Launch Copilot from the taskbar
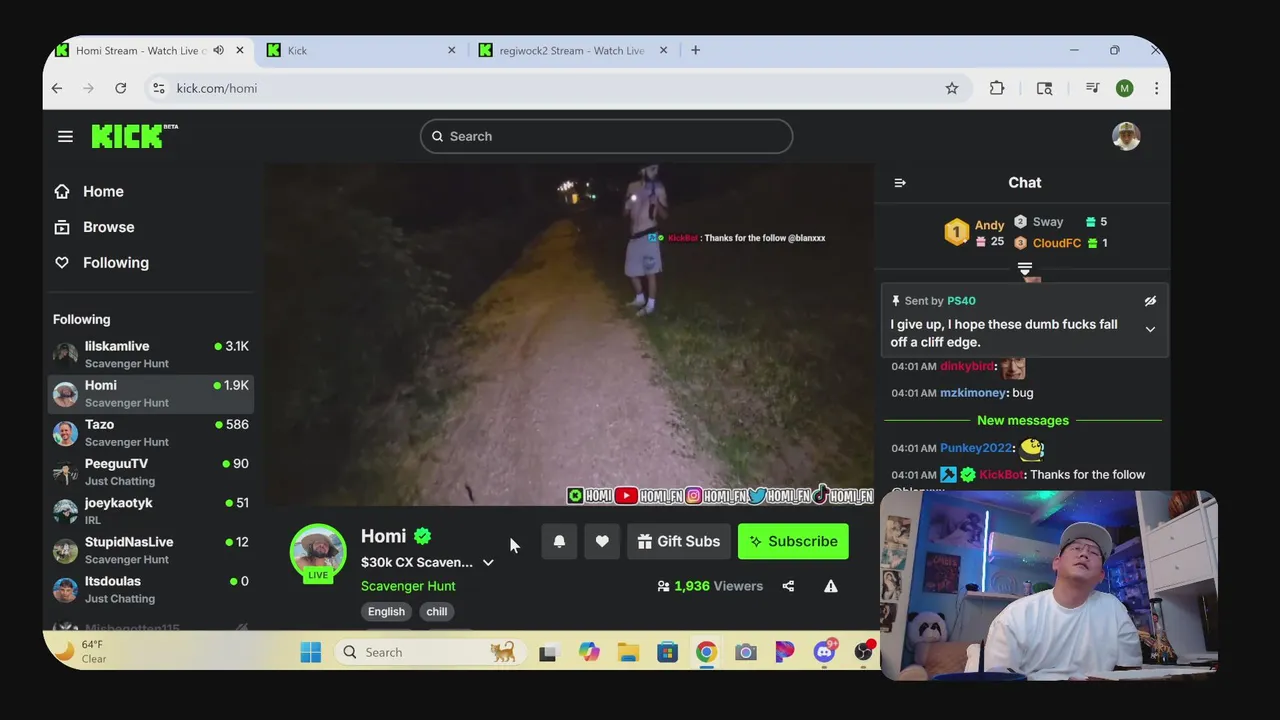Viewport: 1280px width, 720px height. [x=589, y=652]
